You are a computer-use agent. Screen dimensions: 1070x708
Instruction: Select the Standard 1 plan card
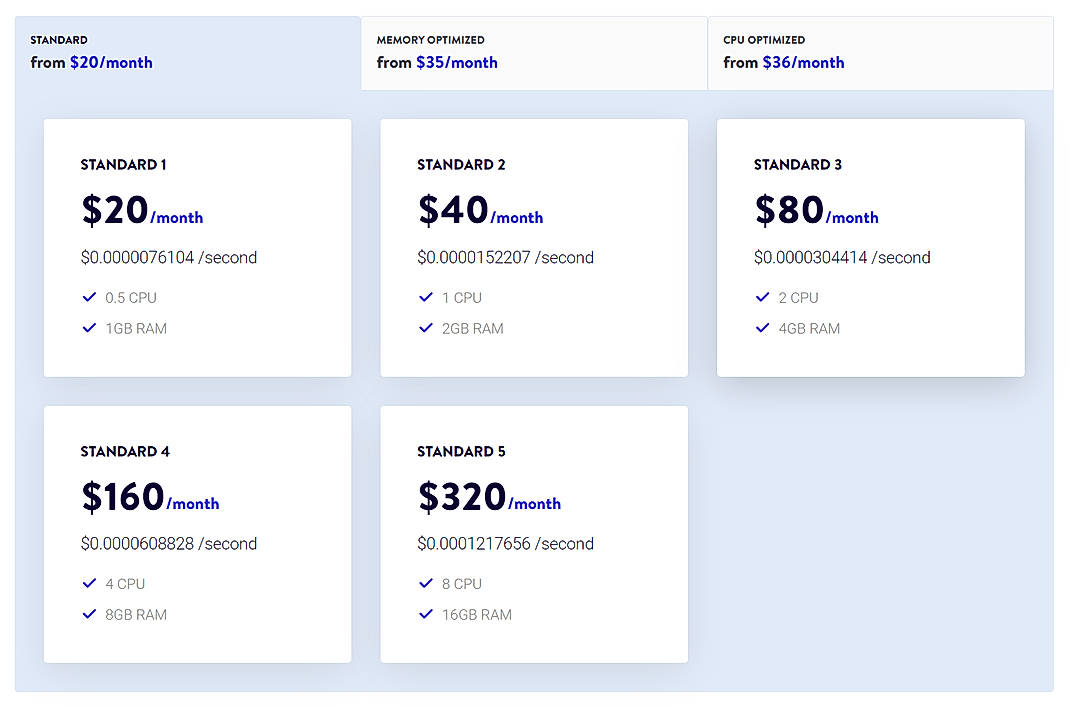click(x=197, y=246)
